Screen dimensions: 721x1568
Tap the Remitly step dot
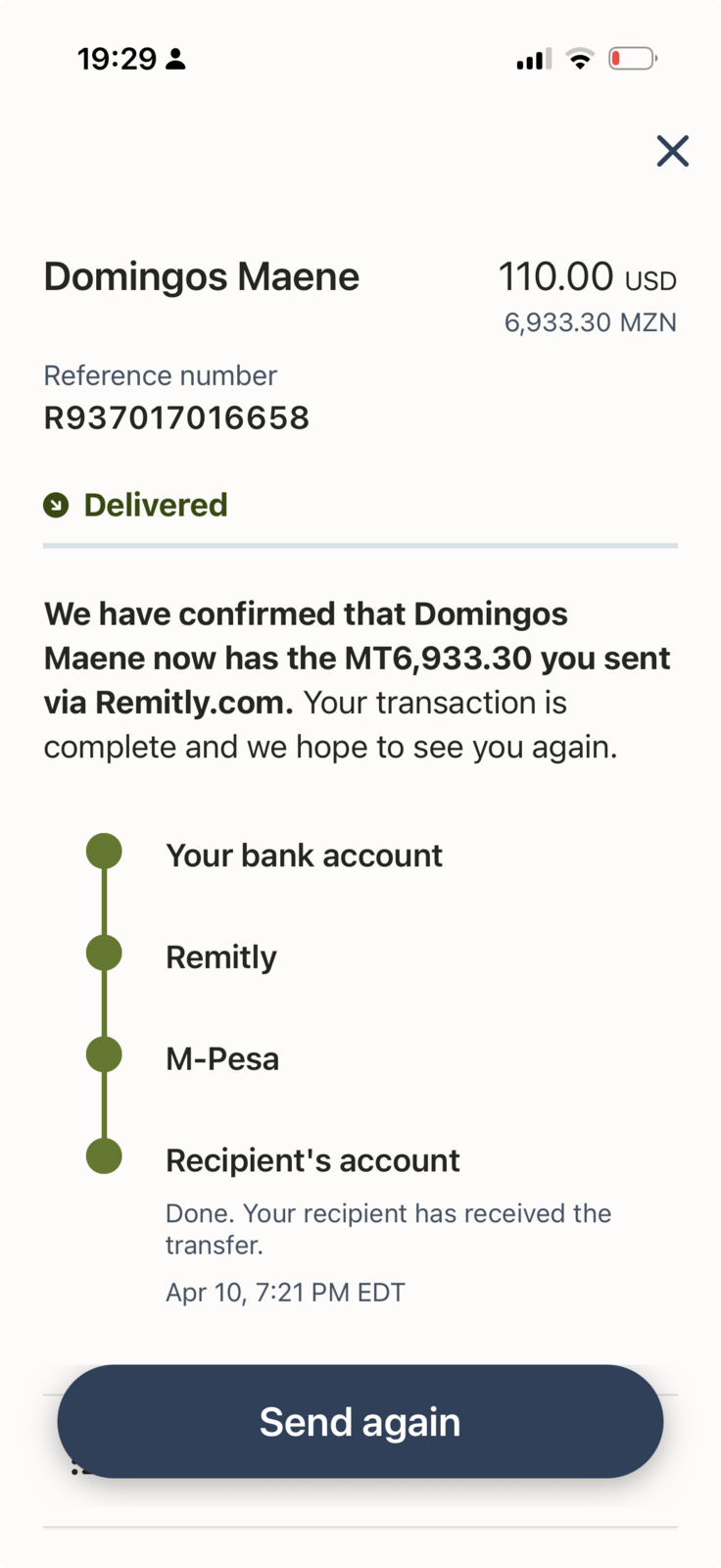tap(104, 953)
